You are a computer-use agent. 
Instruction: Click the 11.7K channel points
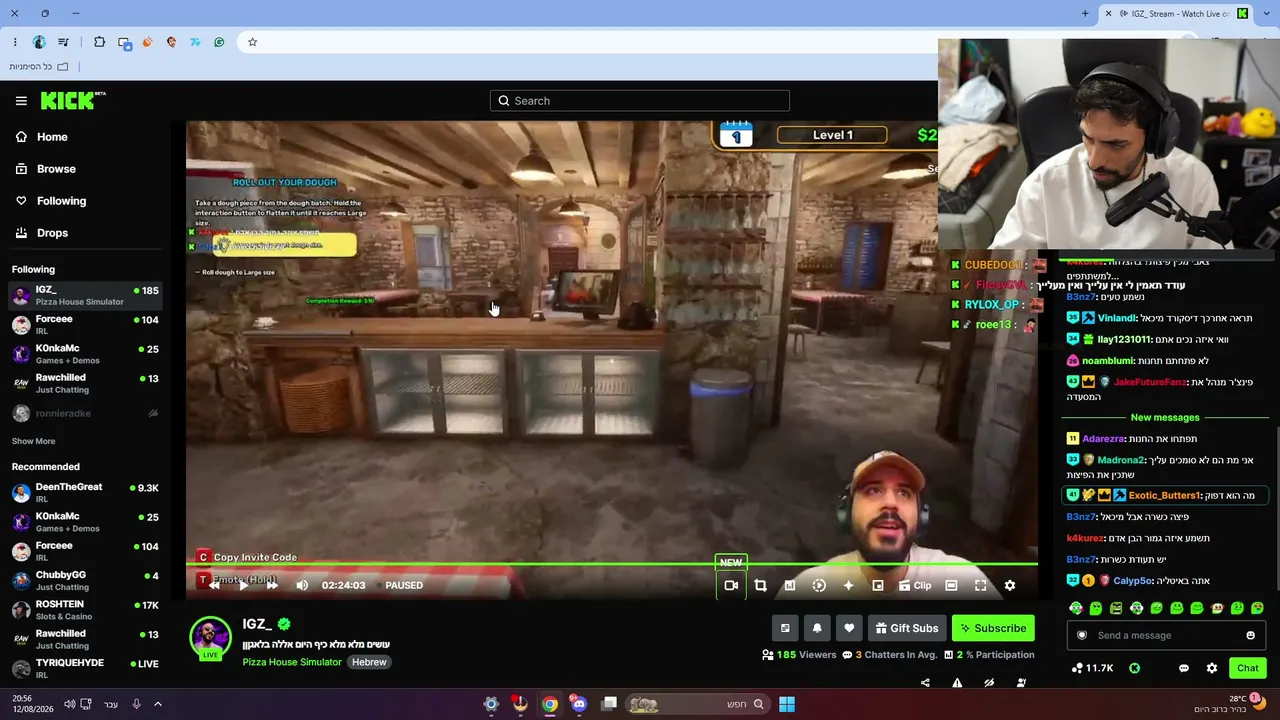(1092, 668)
